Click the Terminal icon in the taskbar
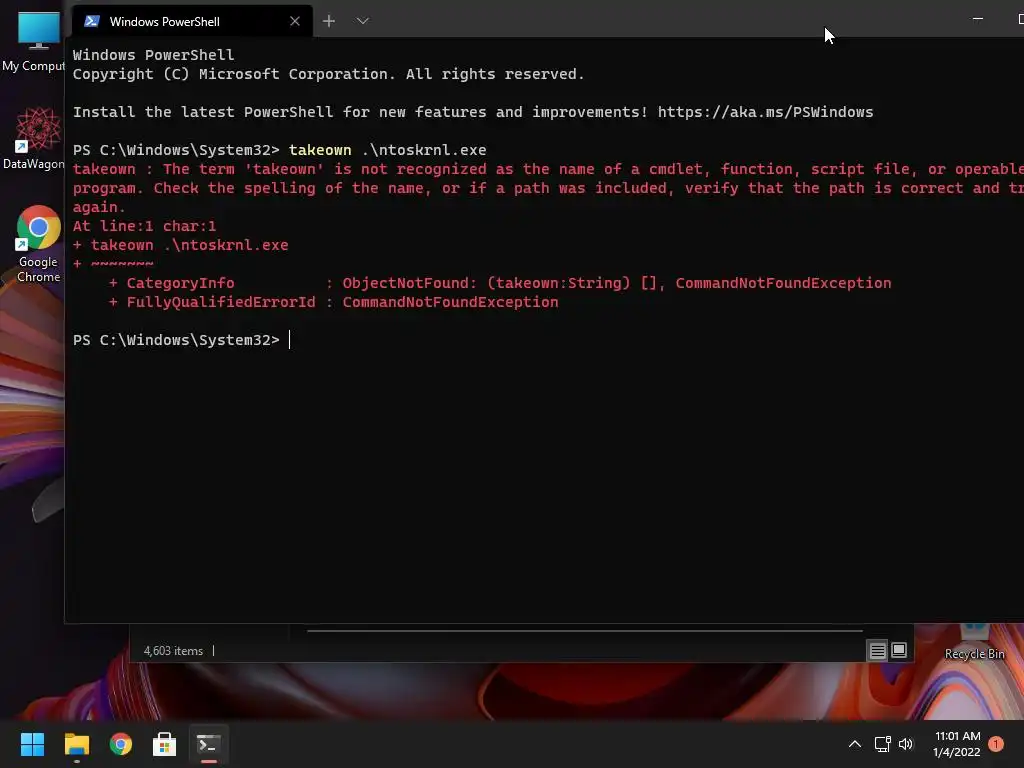This screenshot has width=1024, height=768. tap(208, 744)
